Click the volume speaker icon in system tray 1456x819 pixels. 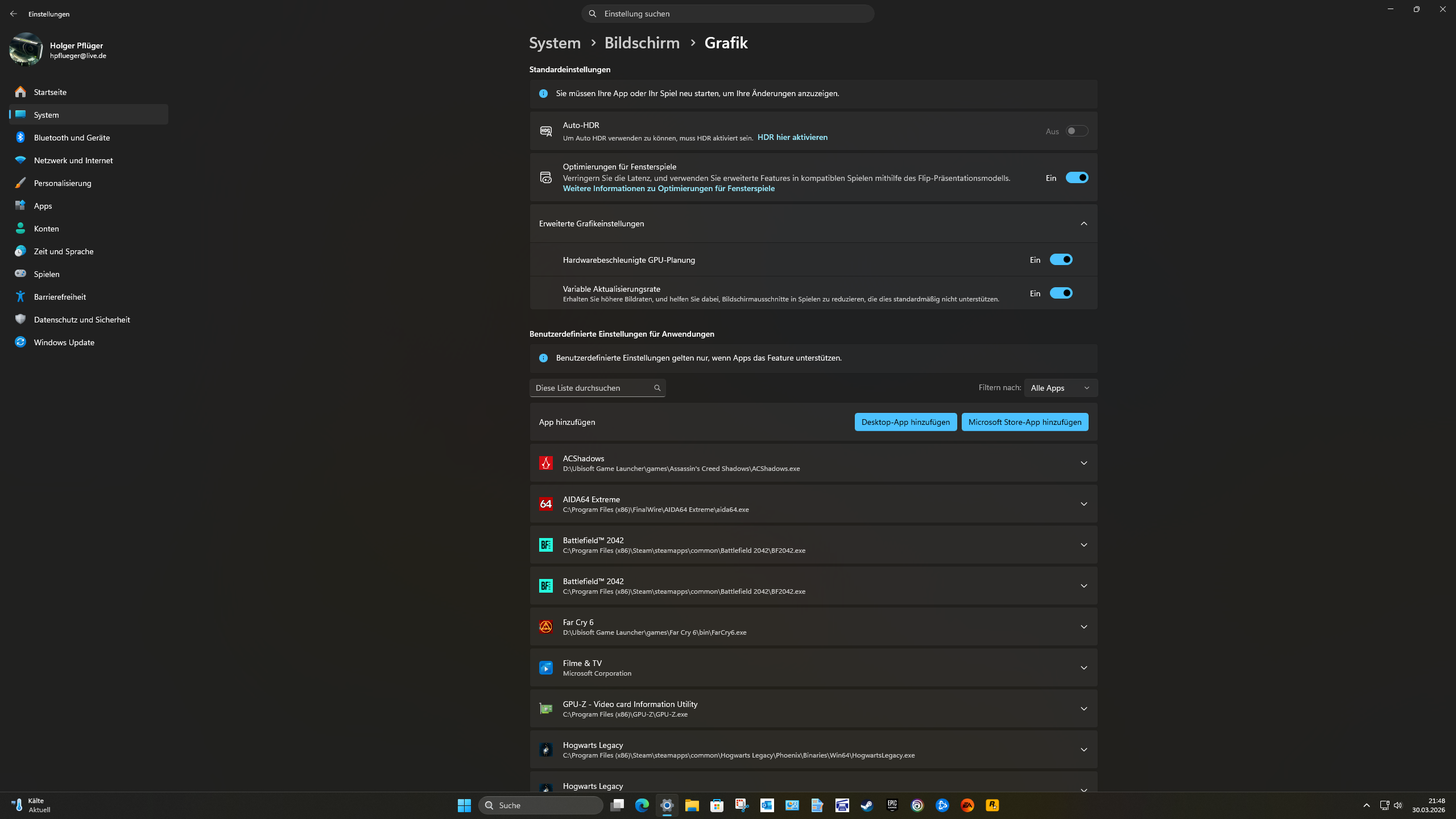pyautogui.click(x=1398, y=805)
